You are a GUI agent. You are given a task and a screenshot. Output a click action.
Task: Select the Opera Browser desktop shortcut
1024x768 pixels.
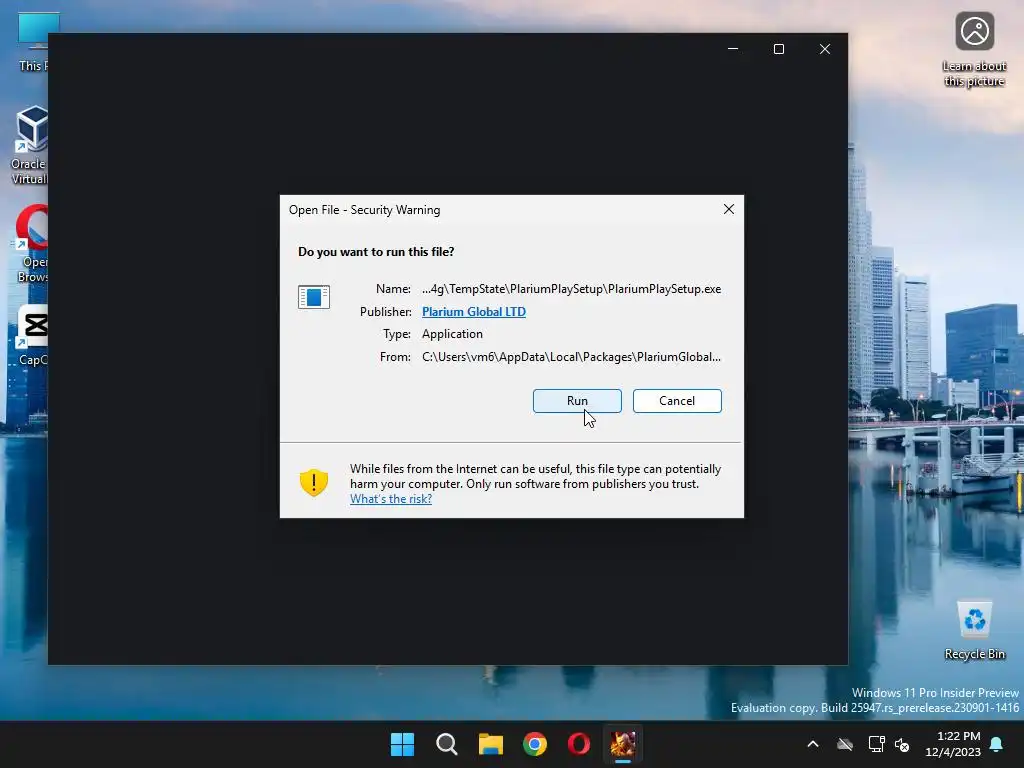coord(31,243)
